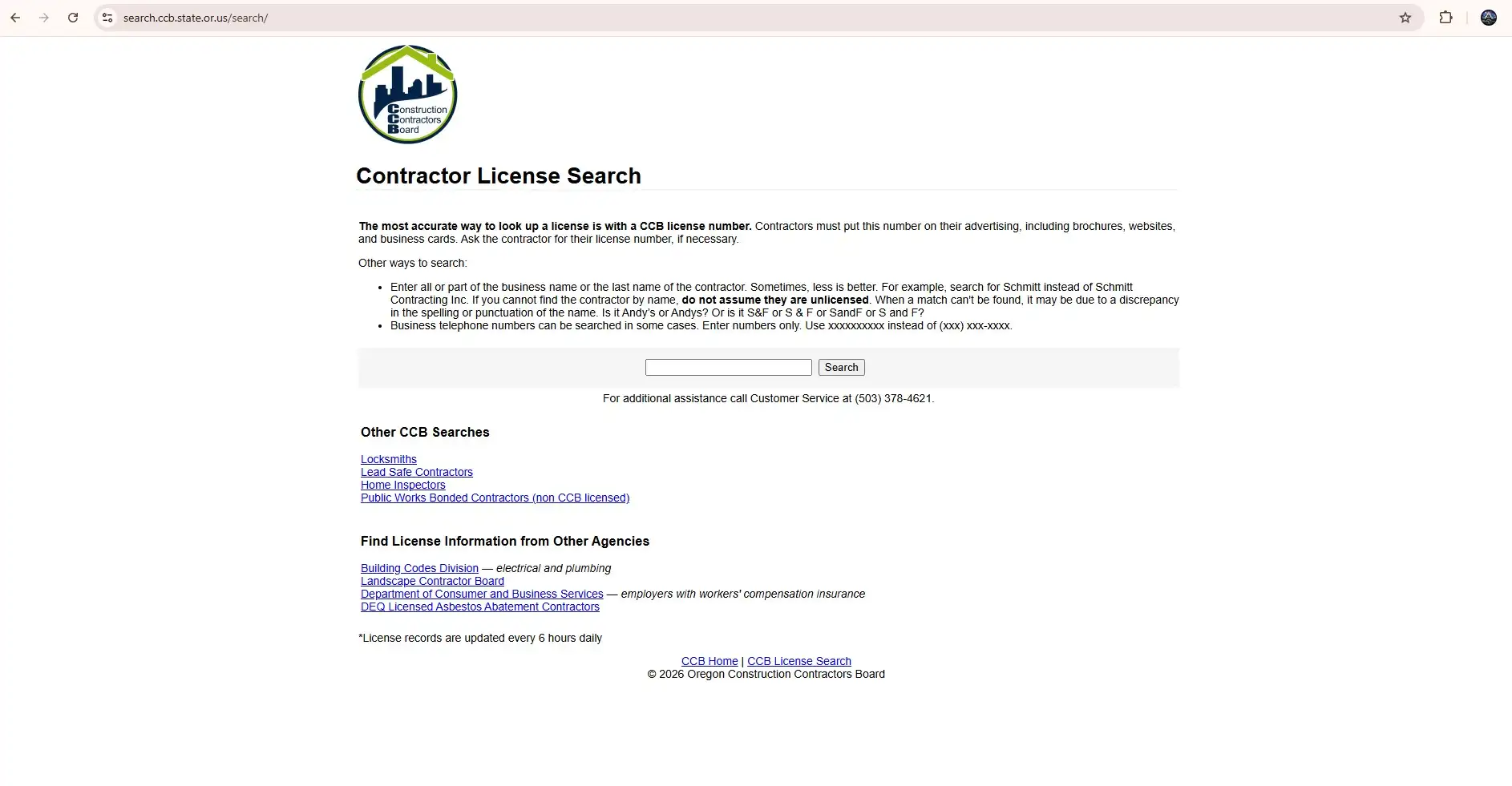This screenshot has width=1512, height=786.
Task: Click the Contractor License Search heading
Action: (x=499, y=175)
